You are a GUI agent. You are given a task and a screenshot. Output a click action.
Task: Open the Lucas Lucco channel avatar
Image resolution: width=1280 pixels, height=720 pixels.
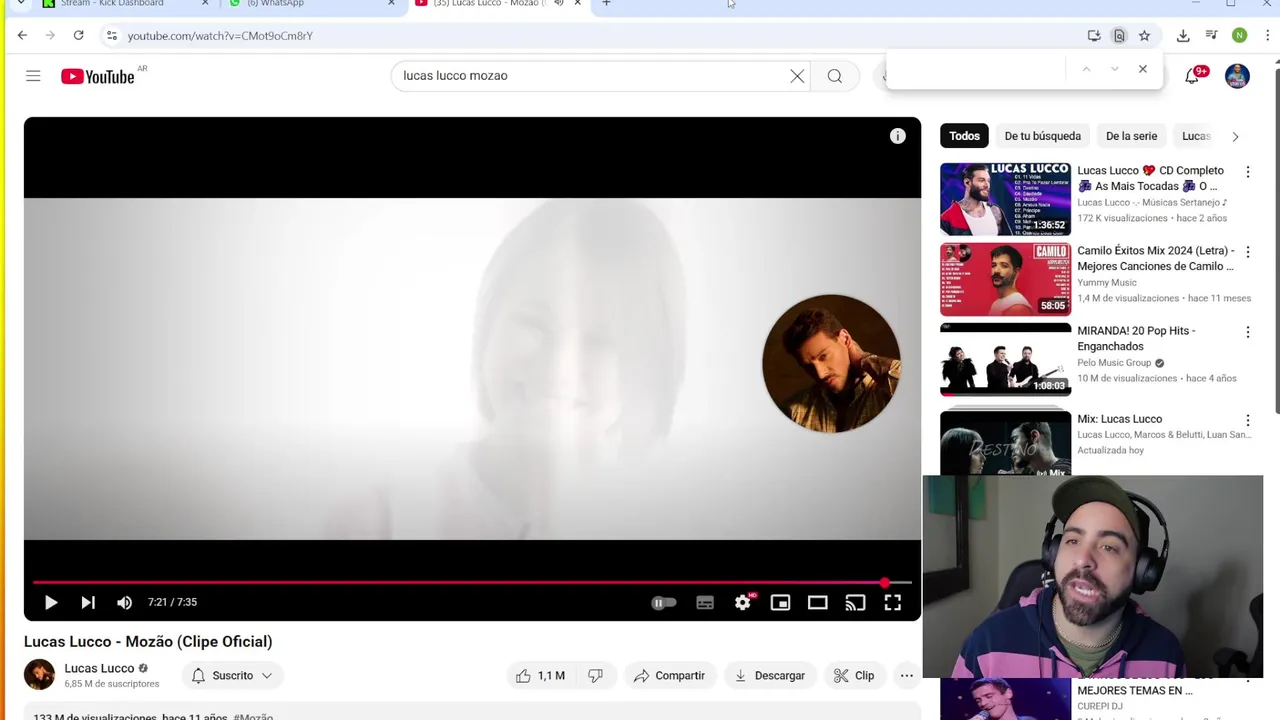(x=39, y=675)
